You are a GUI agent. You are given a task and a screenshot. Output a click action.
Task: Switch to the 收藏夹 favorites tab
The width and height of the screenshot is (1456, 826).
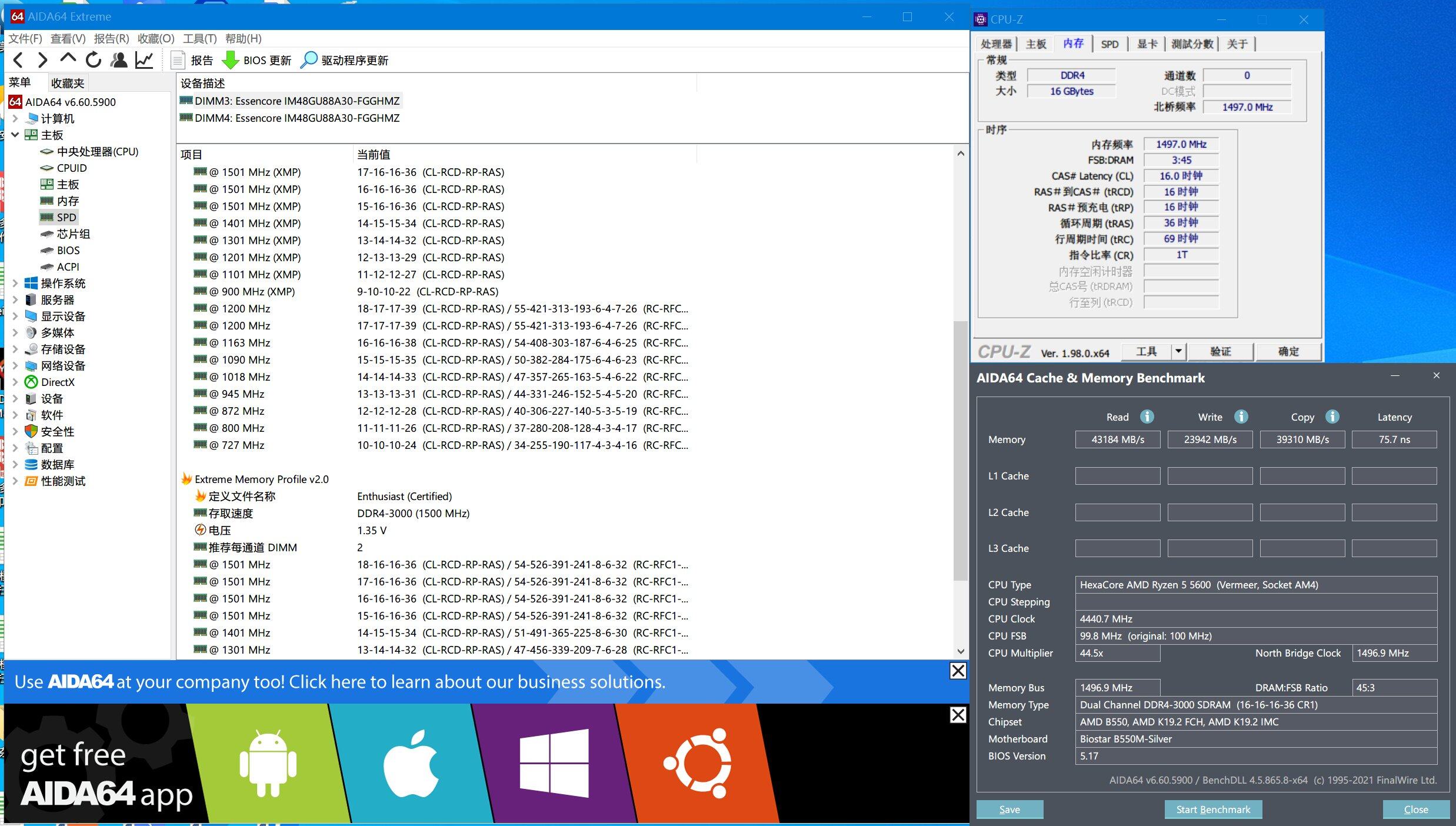[68, 83]
